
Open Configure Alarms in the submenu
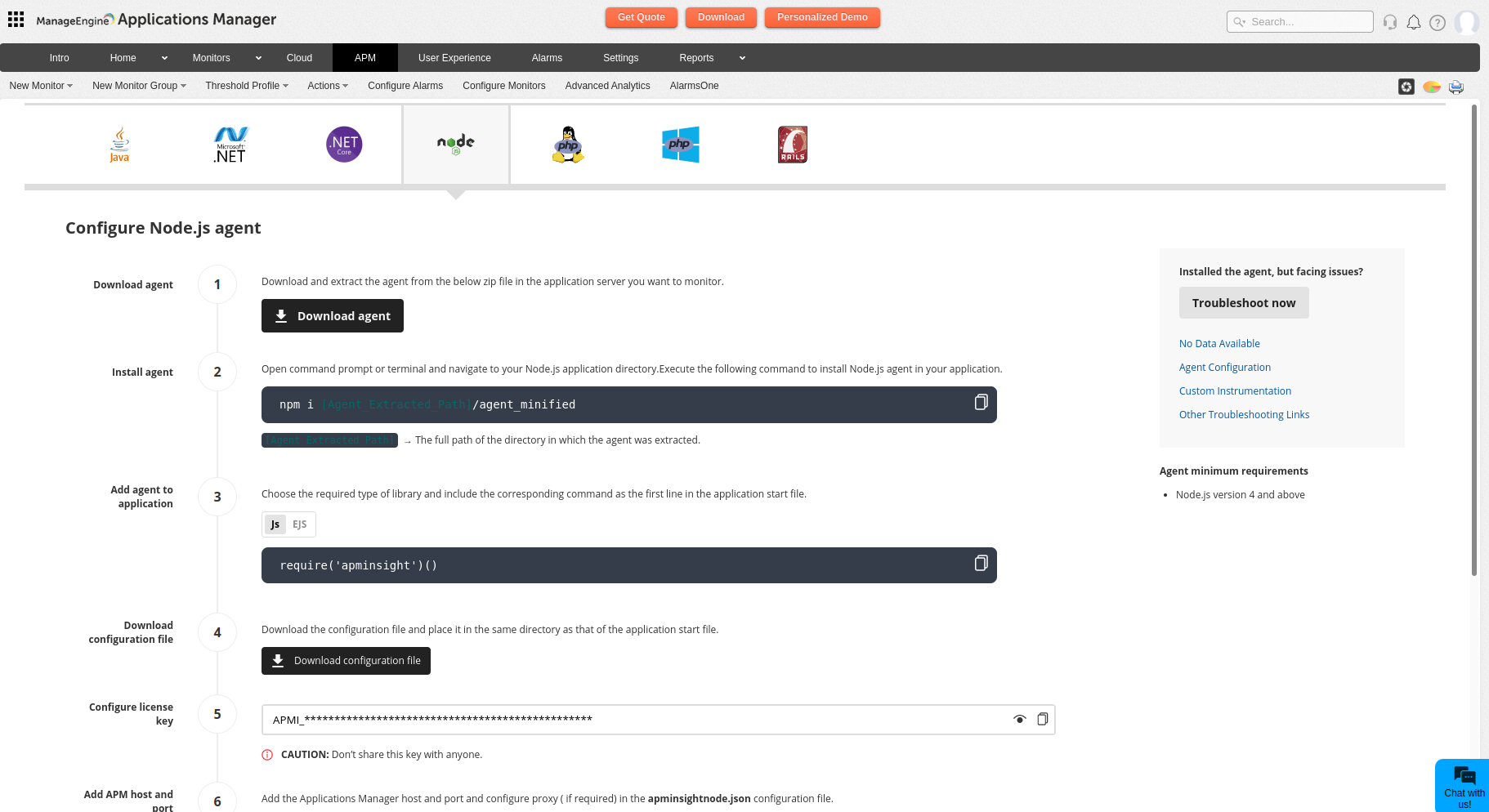point(405,86)
